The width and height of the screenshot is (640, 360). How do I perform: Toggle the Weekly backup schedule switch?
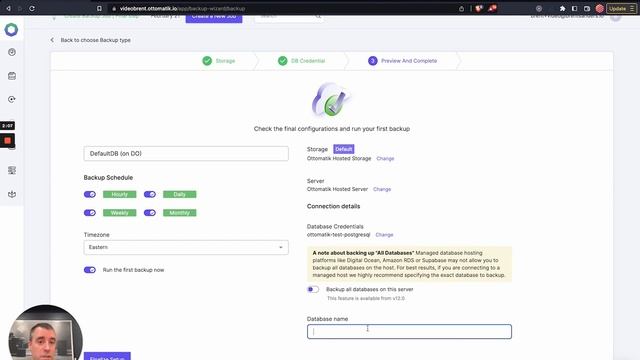(x=90, y=213)
